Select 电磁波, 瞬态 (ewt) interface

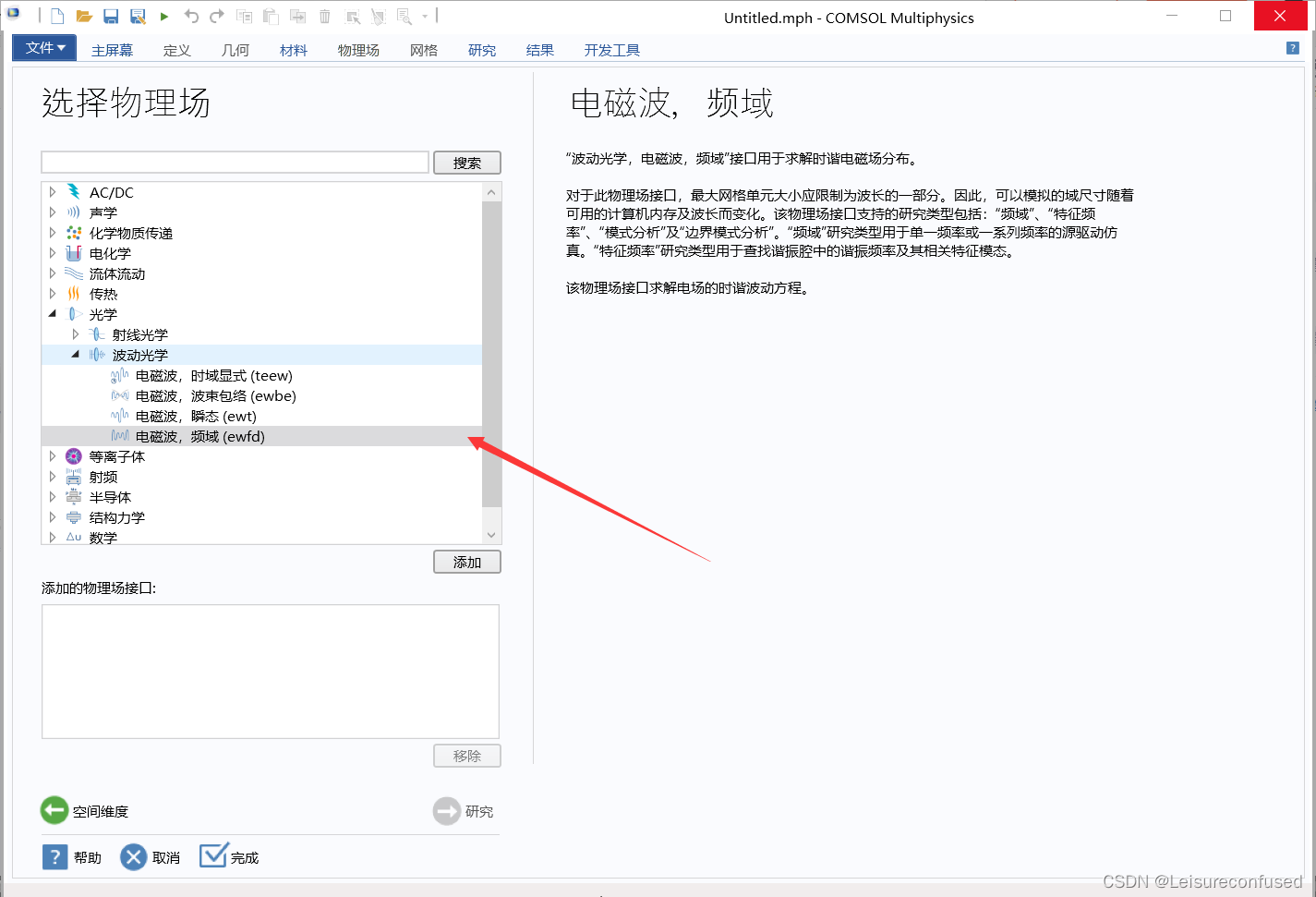click(196, 417)
